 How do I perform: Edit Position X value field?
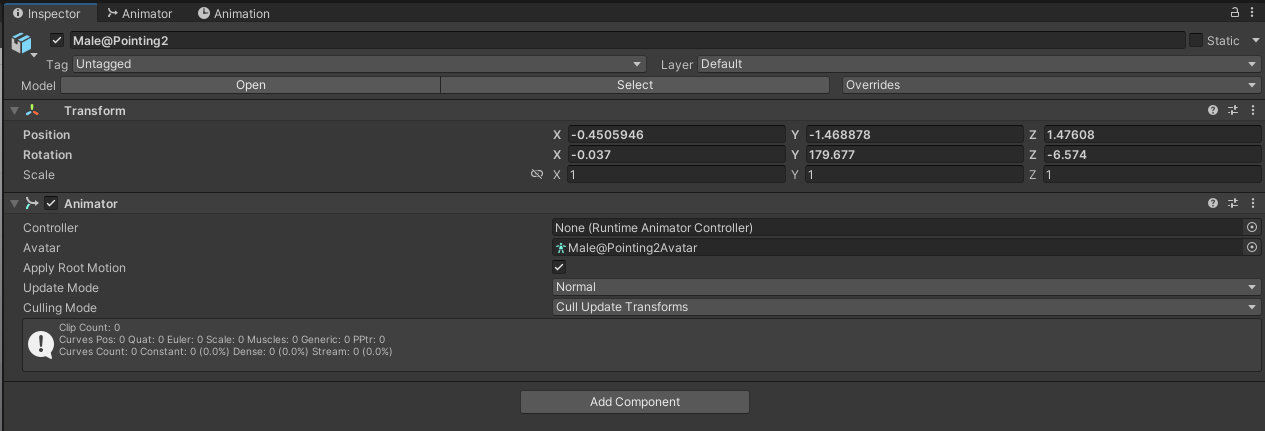pos(676,135)
